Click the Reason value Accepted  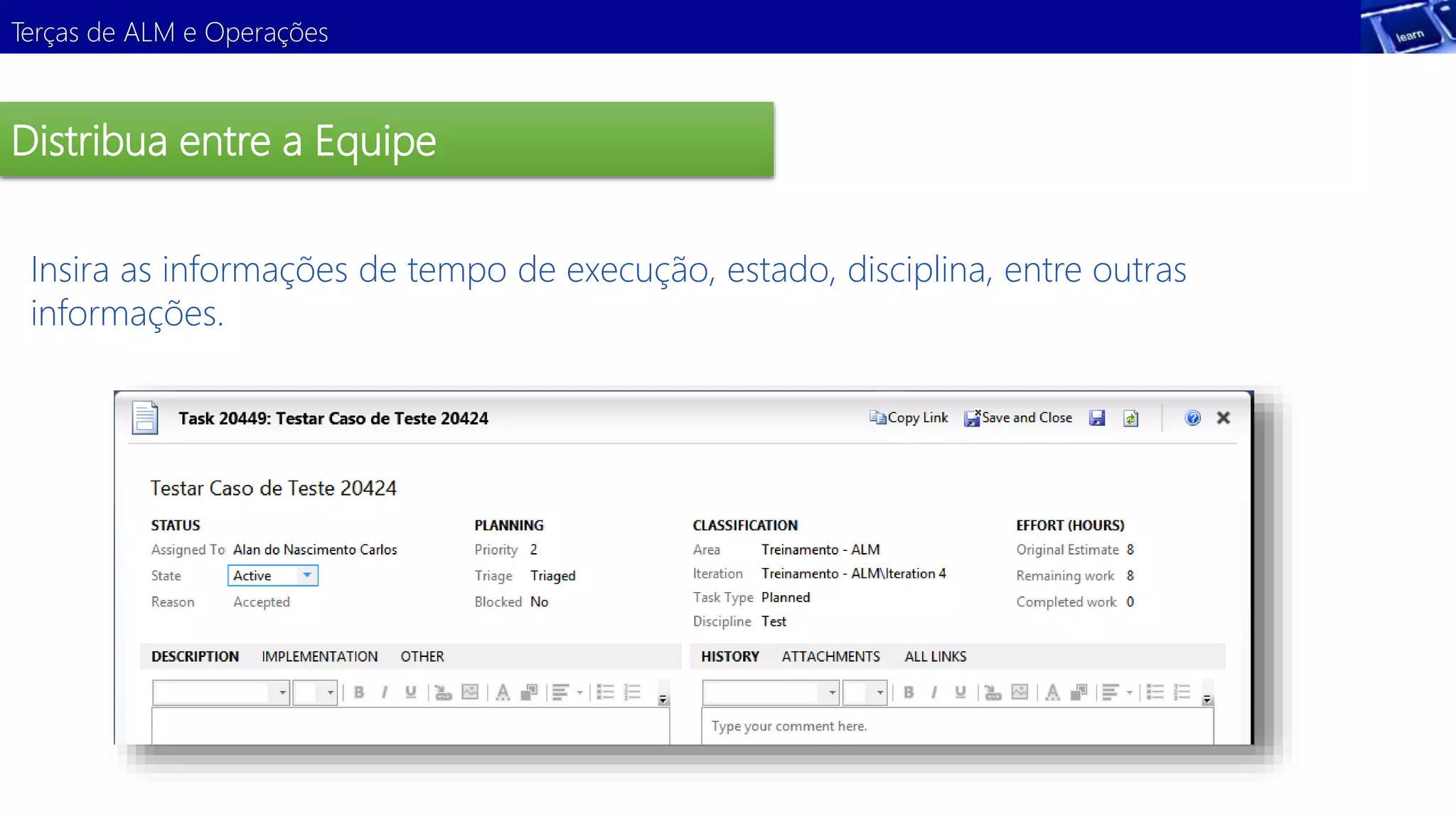[262, 602]
